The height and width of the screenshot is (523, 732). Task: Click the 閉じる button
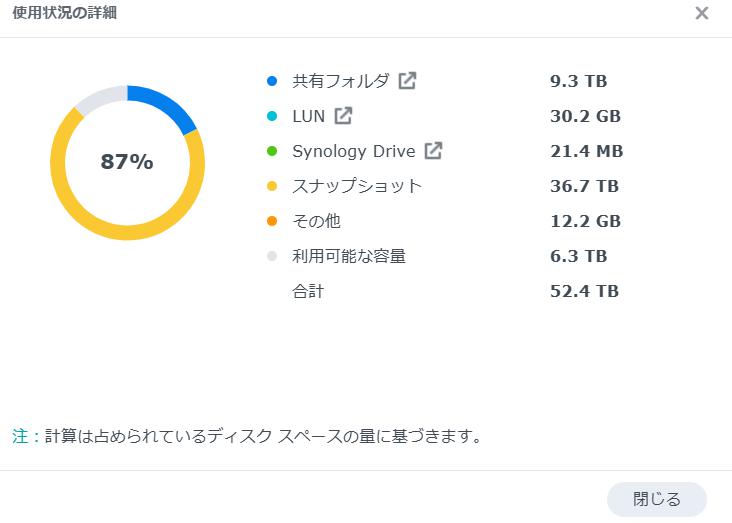pos(656,499)
